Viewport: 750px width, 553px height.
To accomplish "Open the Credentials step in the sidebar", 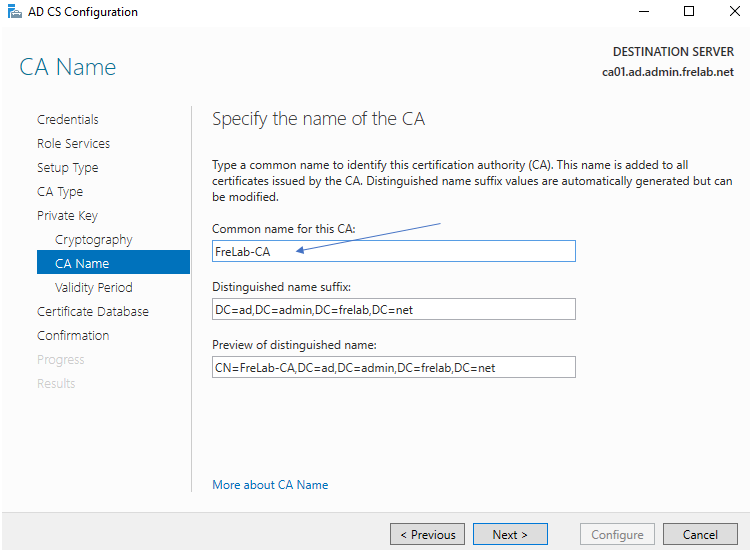I will (x=68, y=120).
